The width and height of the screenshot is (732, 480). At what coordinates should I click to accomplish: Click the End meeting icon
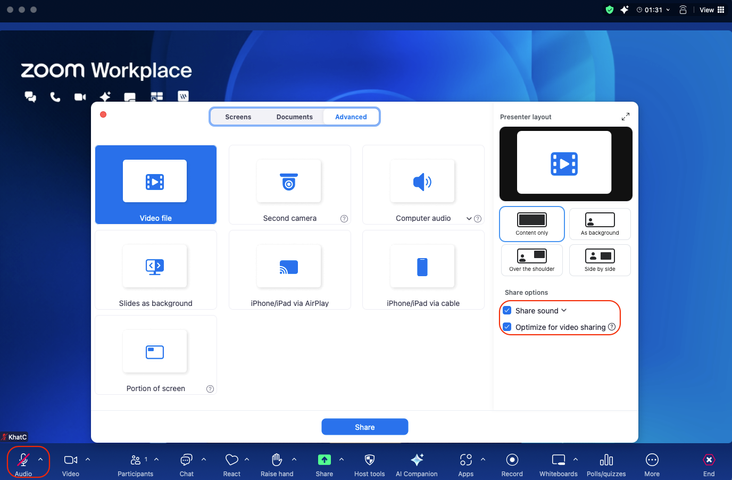coord(709,460)
